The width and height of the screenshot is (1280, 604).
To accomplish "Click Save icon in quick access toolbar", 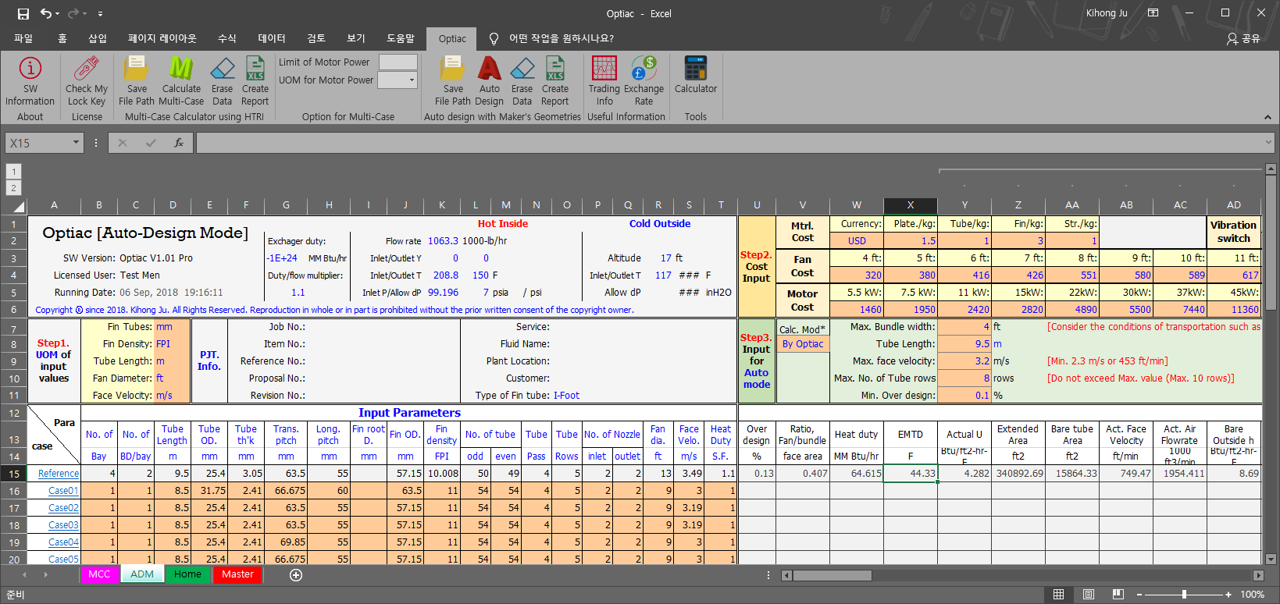I will click(x=22, y=13).
